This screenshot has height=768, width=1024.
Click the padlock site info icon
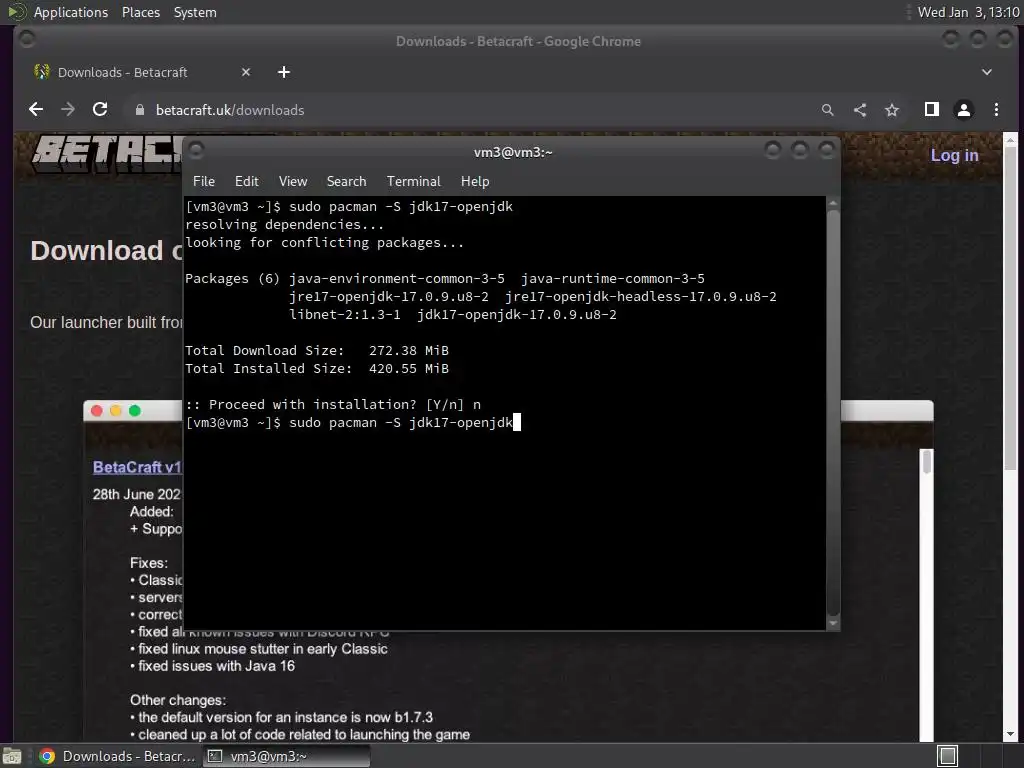point(139,110)
